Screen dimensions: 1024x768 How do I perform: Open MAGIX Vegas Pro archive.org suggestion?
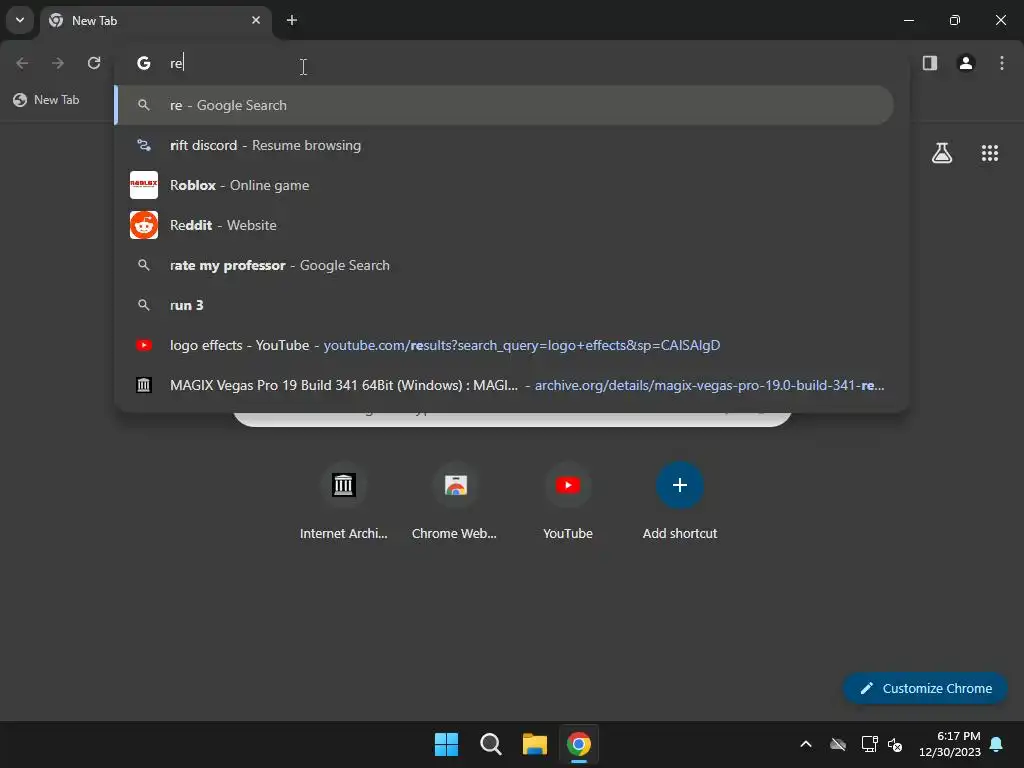pyautogui.click(x=504, y=385)
